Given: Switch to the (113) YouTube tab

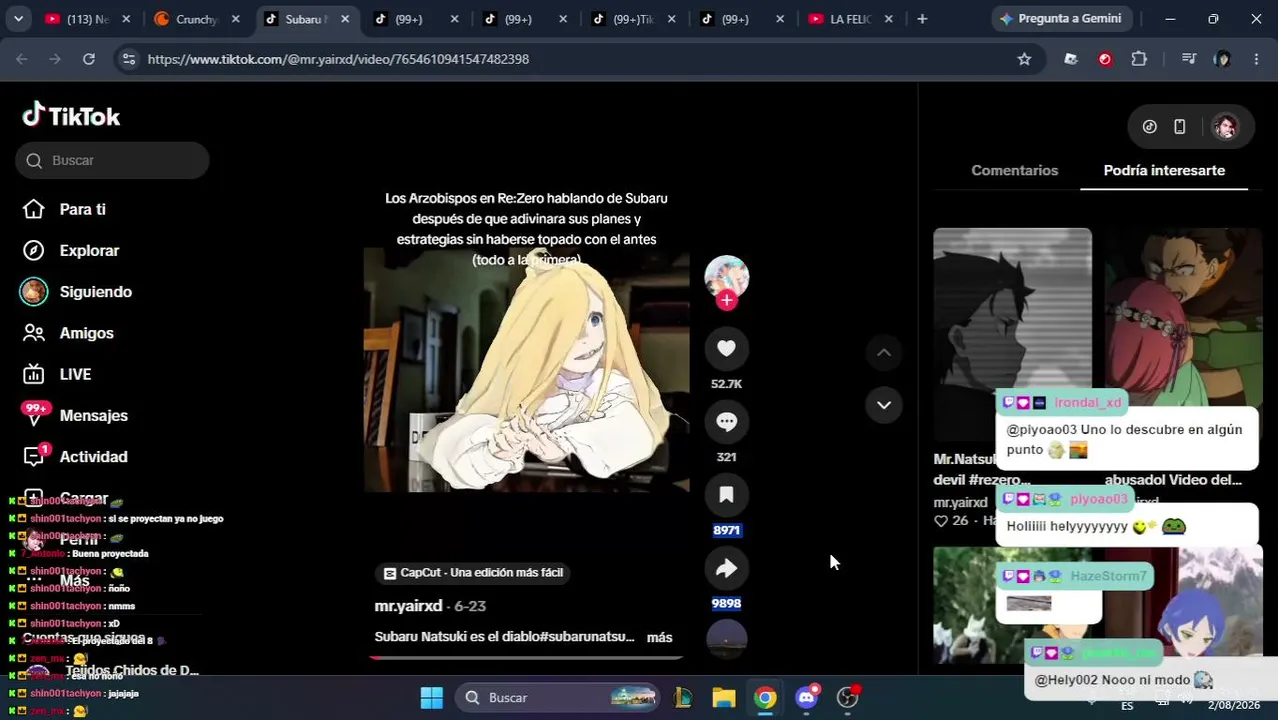Looking at the screenshot, I should click(x=88, y=19).
